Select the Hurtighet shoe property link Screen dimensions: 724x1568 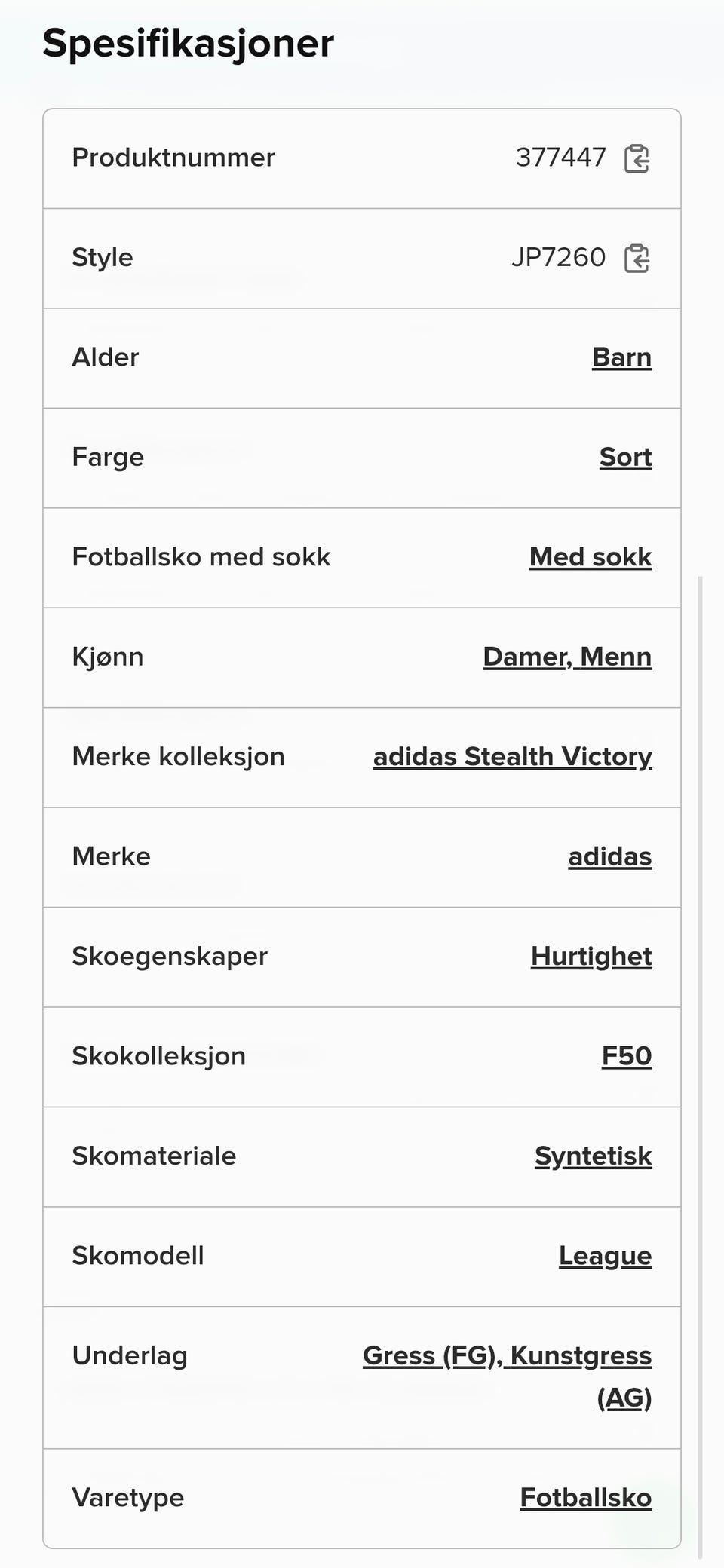click(x=591, y=956)
